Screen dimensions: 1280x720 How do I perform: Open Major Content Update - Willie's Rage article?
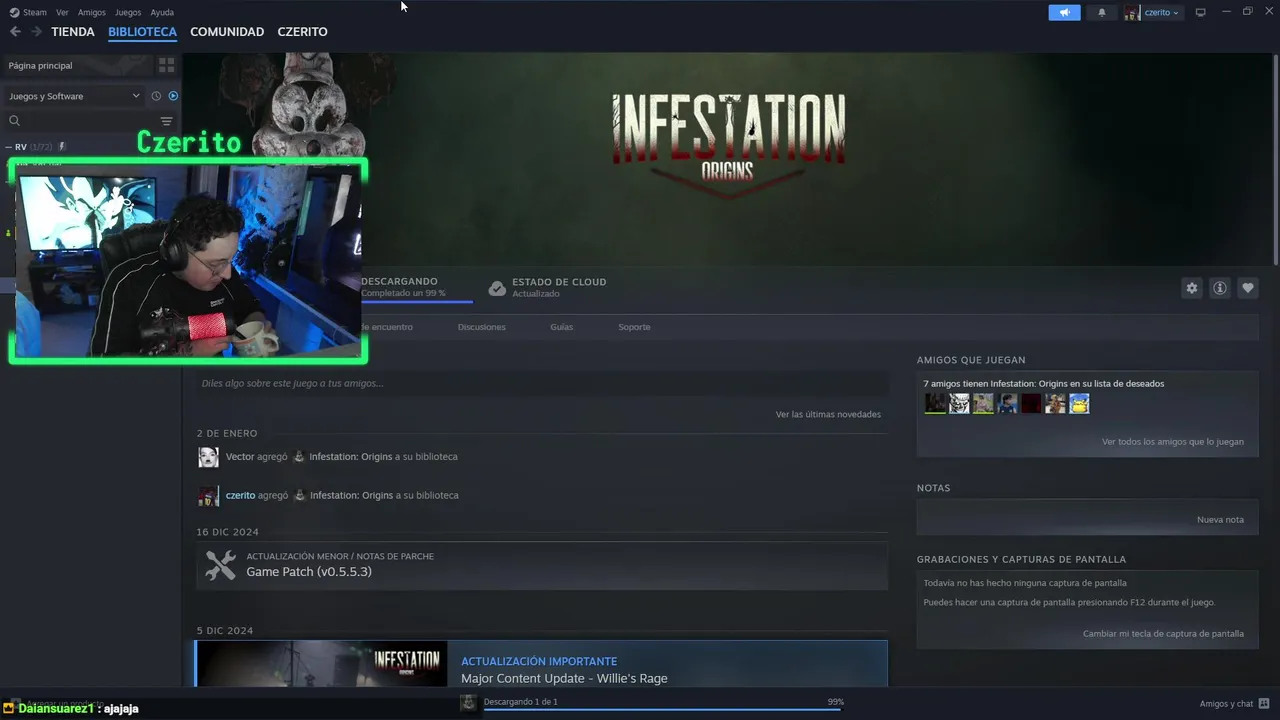click(564, 679)
